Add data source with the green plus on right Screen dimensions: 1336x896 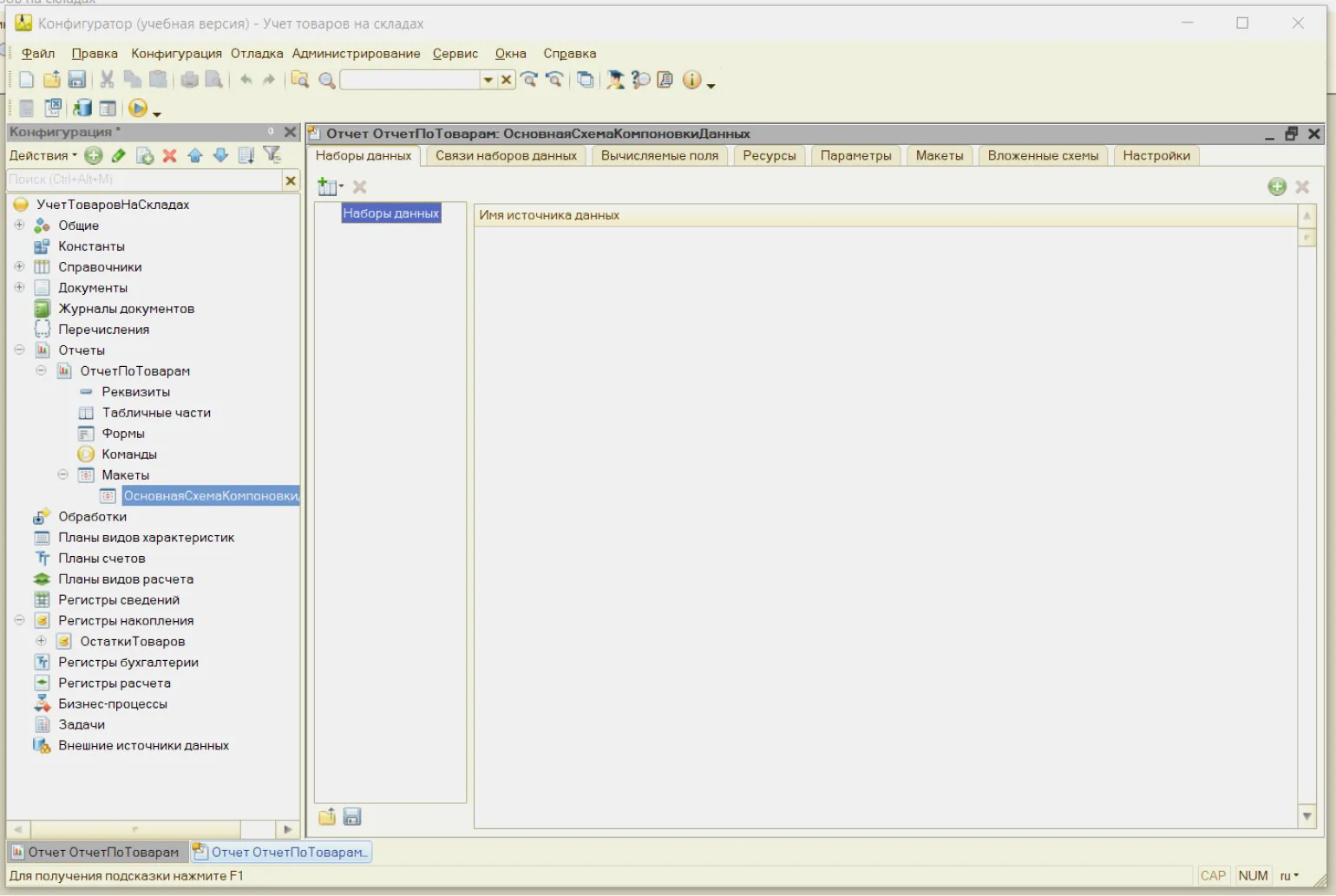click(1276, 186)
